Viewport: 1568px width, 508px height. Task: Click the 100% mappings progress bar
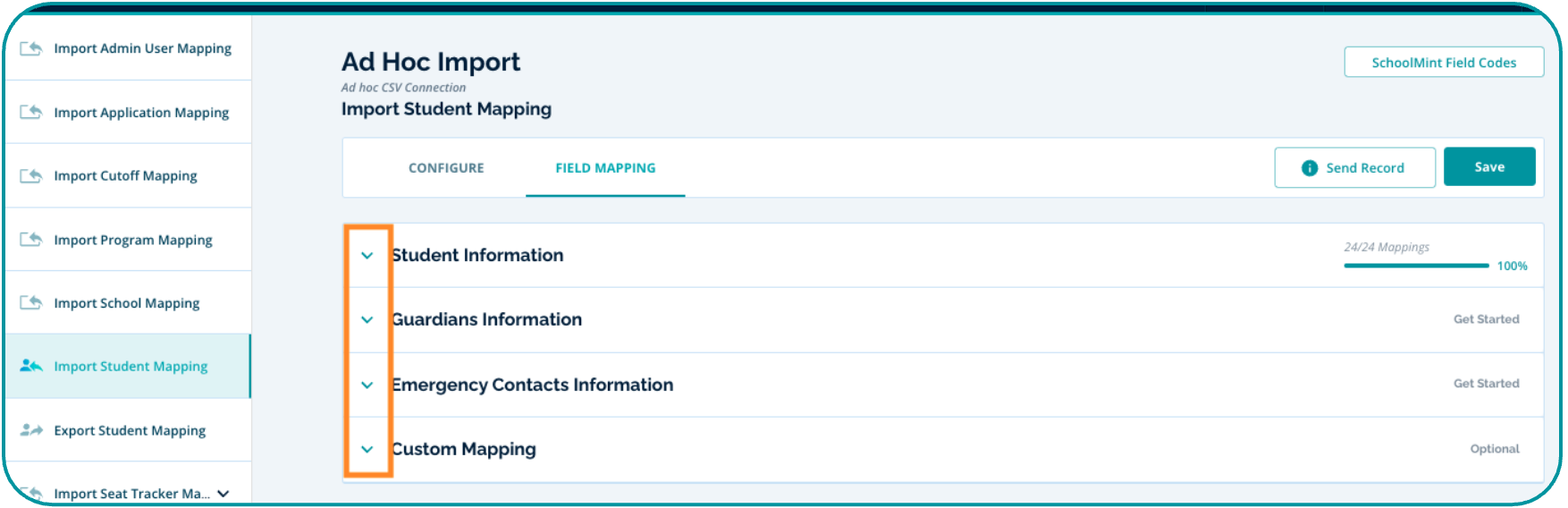point(1416,266)
